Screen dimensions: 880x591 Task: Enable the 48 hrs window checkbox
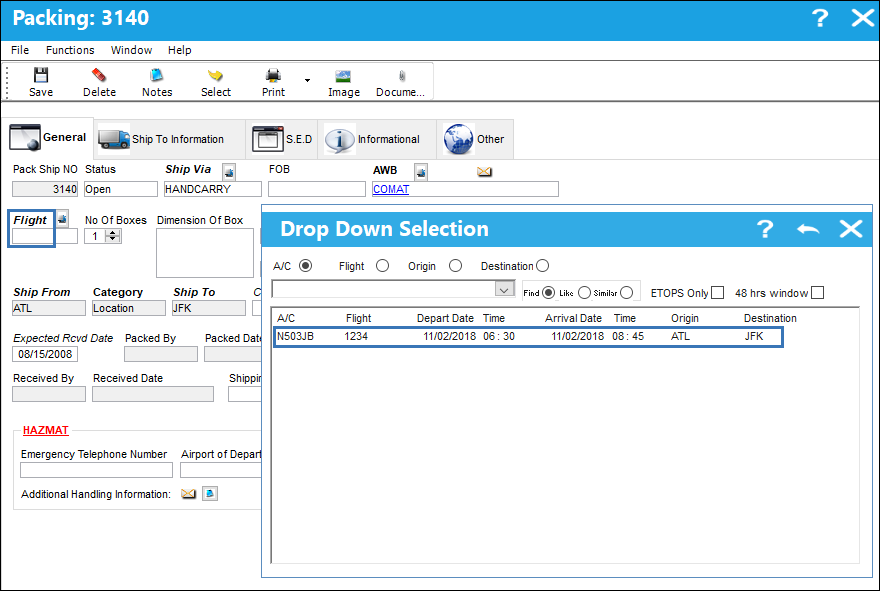(x=817, y=293)
